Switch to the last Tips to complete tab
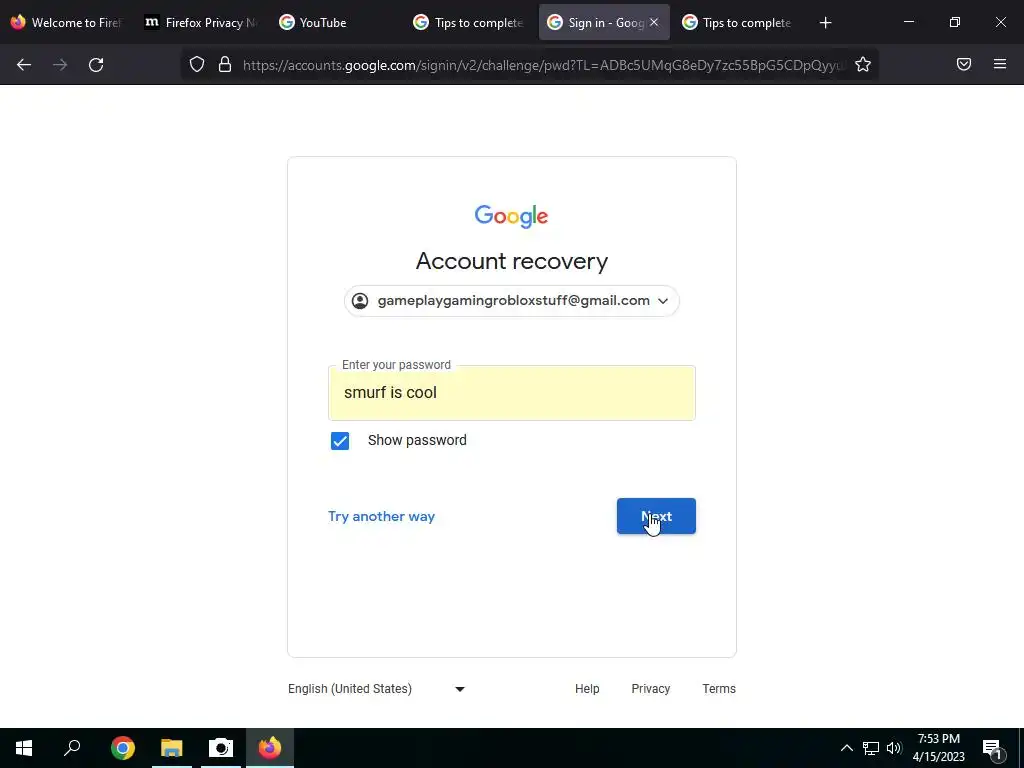 point(739,22)
